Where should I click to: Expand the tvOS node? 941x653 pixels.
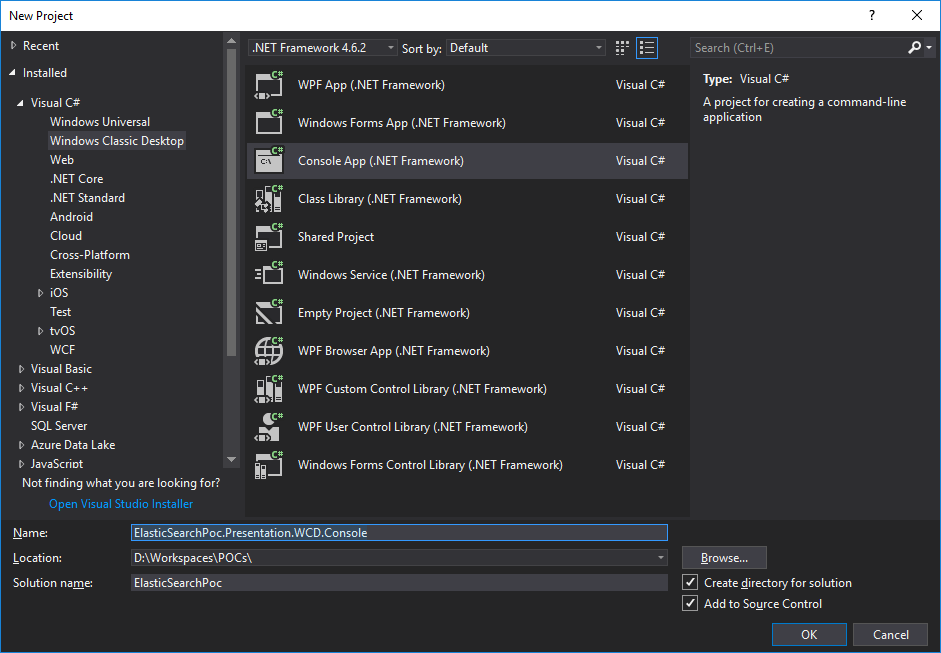point(40,331)
